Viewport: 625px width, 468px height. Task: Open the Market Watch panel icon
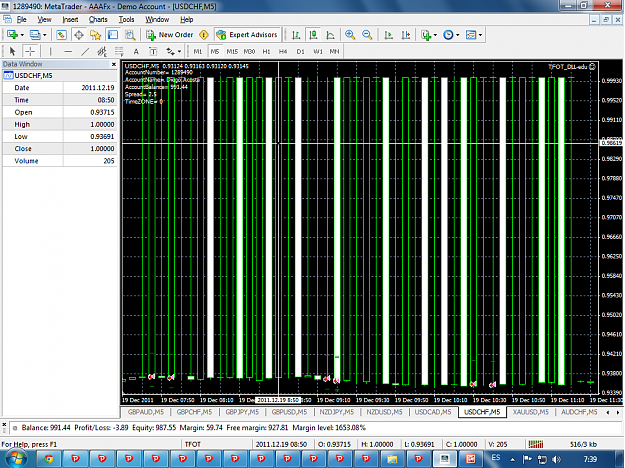click(x=61, y=35)
